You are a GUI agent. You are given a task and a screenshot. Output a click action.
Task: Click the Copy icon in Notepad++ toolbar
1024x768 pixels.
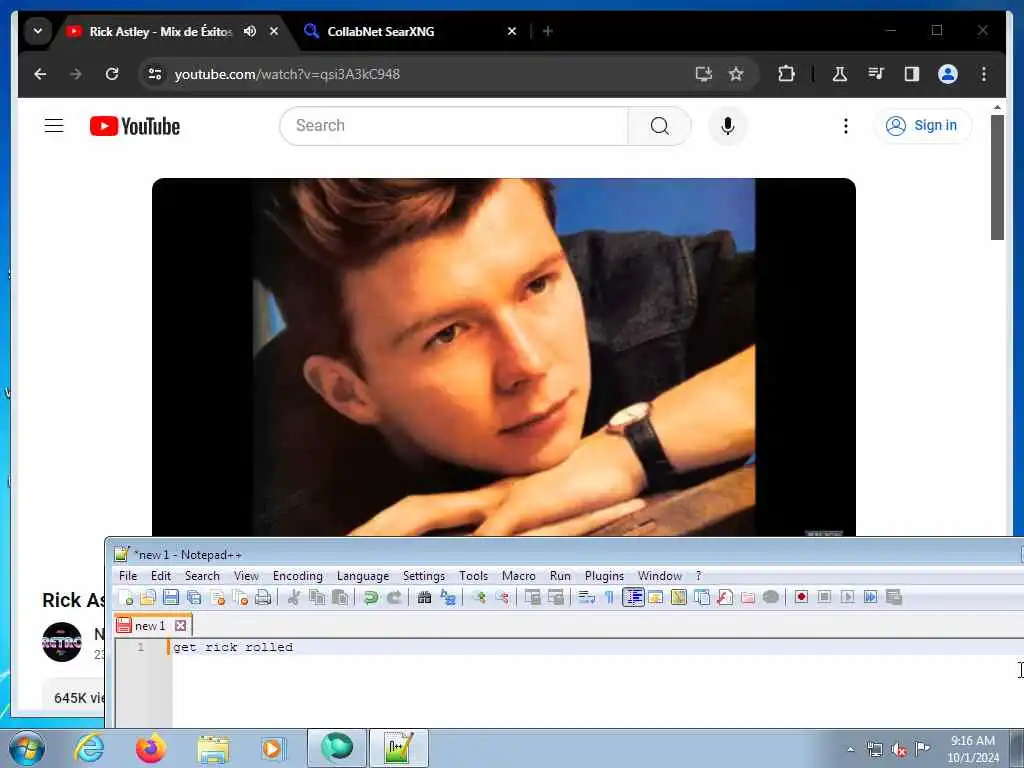[x=317, y=597]
